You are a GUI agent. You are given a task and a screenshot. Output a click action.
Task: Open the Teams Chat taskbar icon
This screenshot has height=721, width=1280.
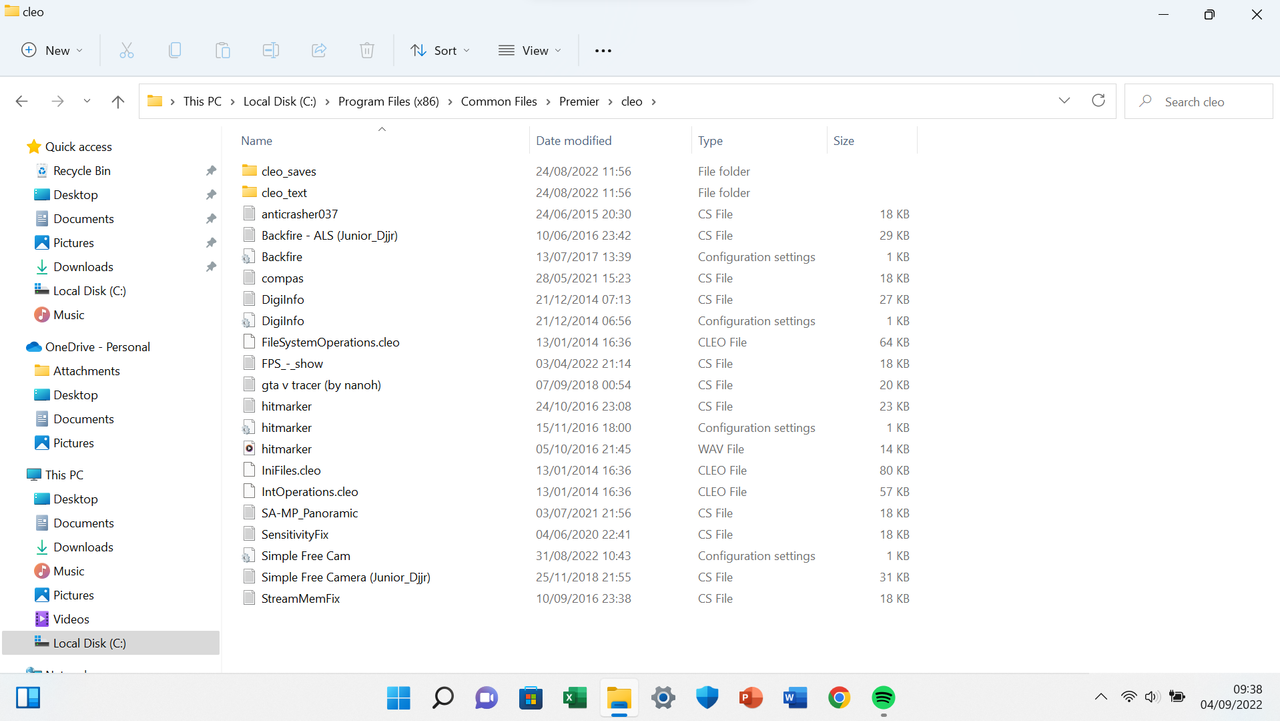pyautogui.click(x=486, y=697)
